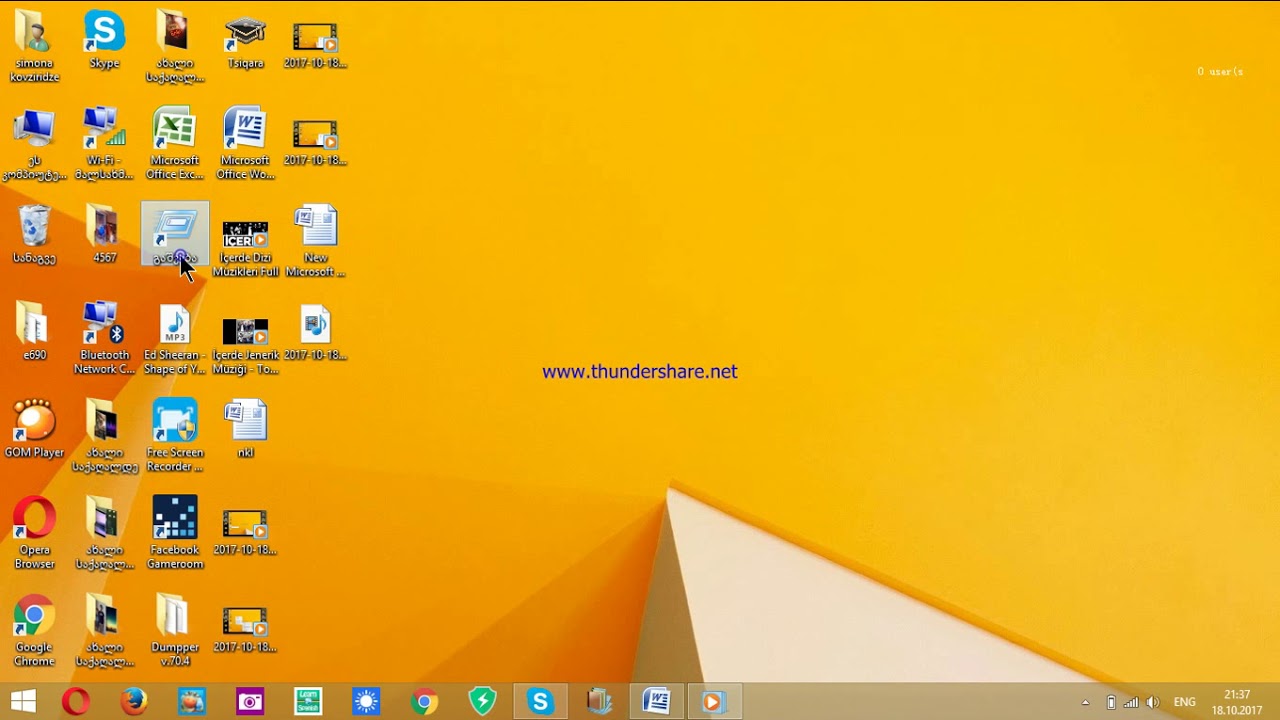Click the "0 user(s" text widget
The height and width of the screenshot is (720, 1280).
(1220, 72)
